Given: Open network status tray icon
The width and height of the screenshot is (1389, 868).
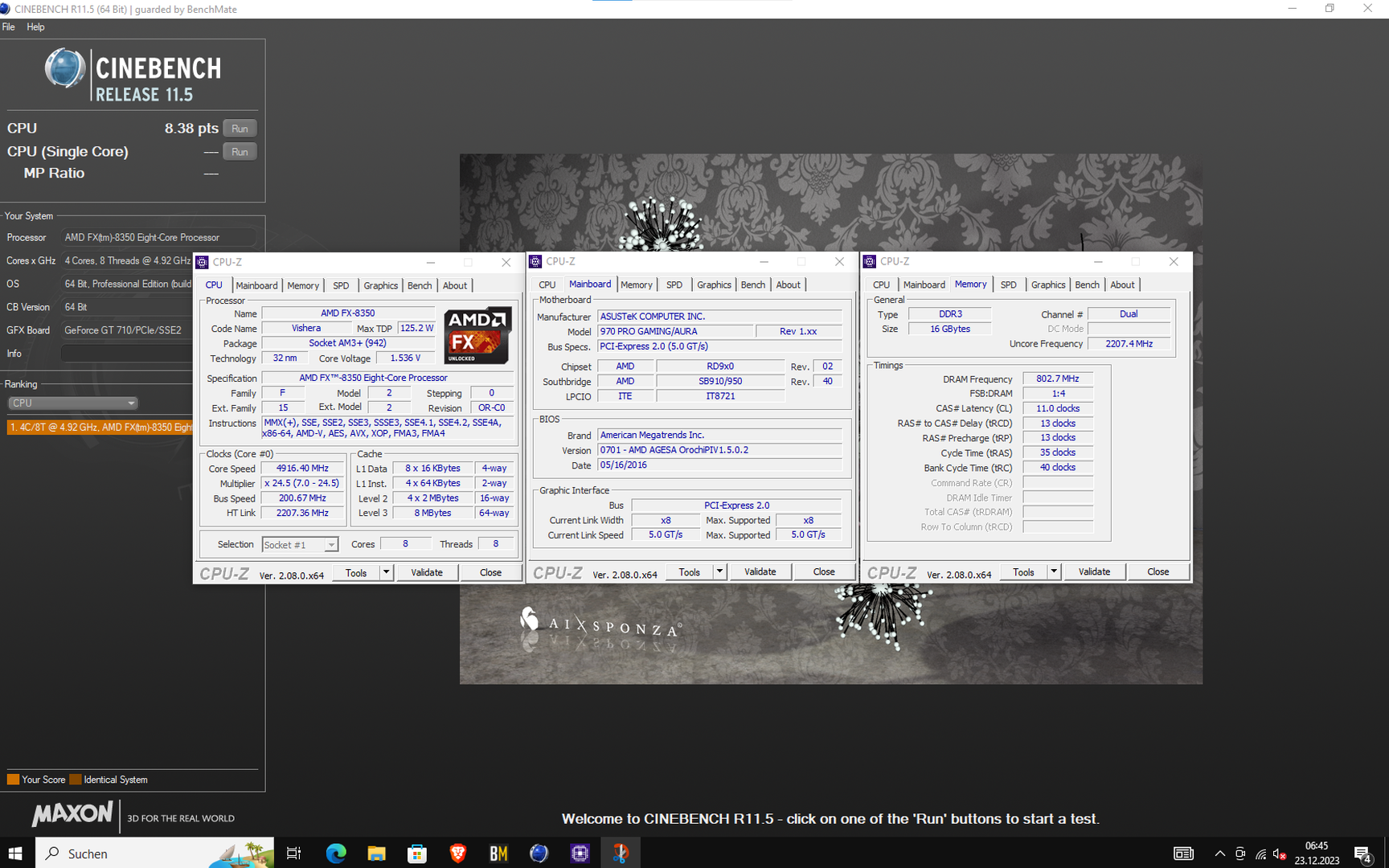Looking at the screenshot, I should [x=1260, y=854].
